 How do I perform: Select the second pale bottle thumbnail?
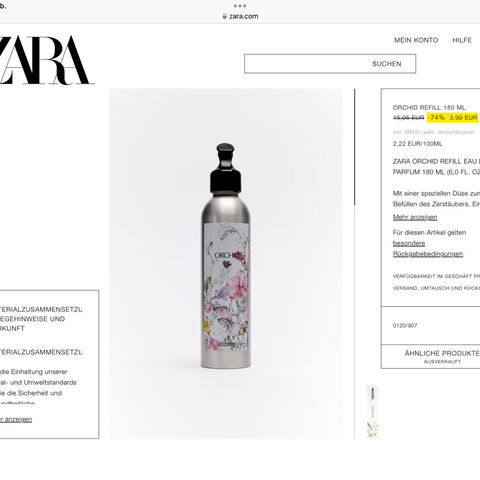pos(373,411)
